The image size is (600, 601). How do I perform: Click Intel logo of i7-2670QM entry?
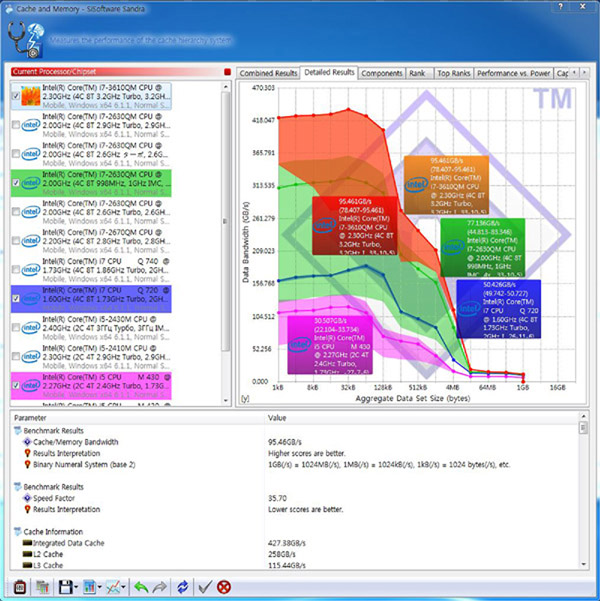[31, 241]
